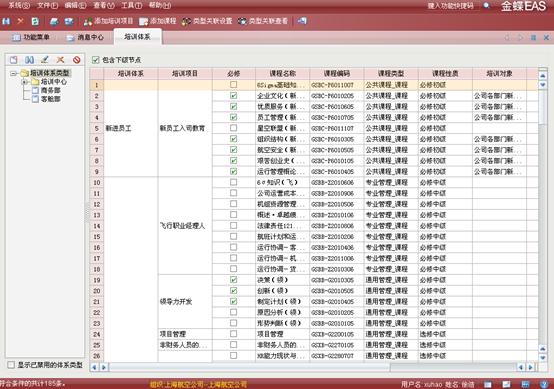Click the 课程名称 column header

(282, 73)
